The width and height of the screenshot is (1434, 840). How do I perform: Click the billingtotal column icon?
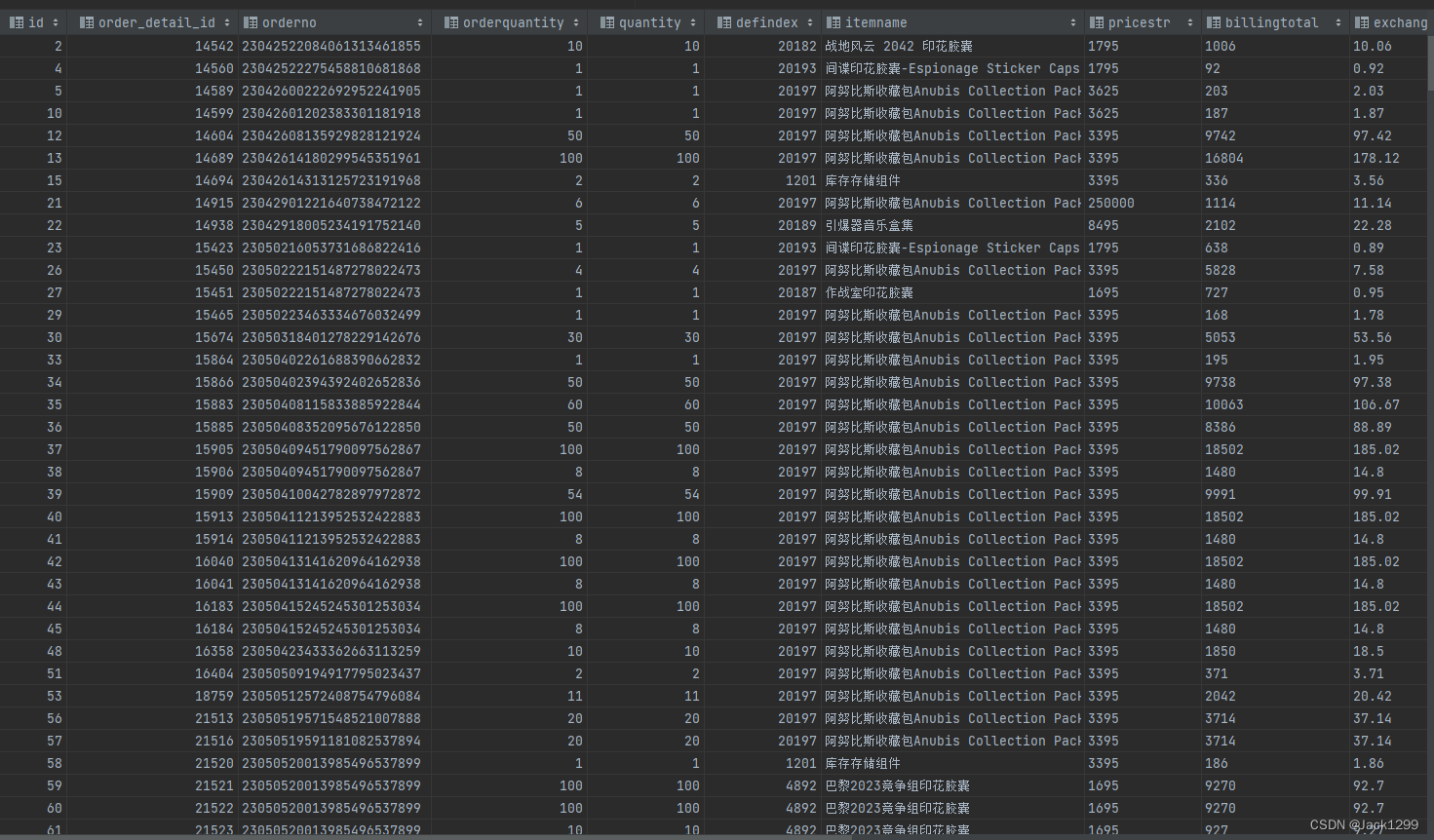[x=1214, y=22]
